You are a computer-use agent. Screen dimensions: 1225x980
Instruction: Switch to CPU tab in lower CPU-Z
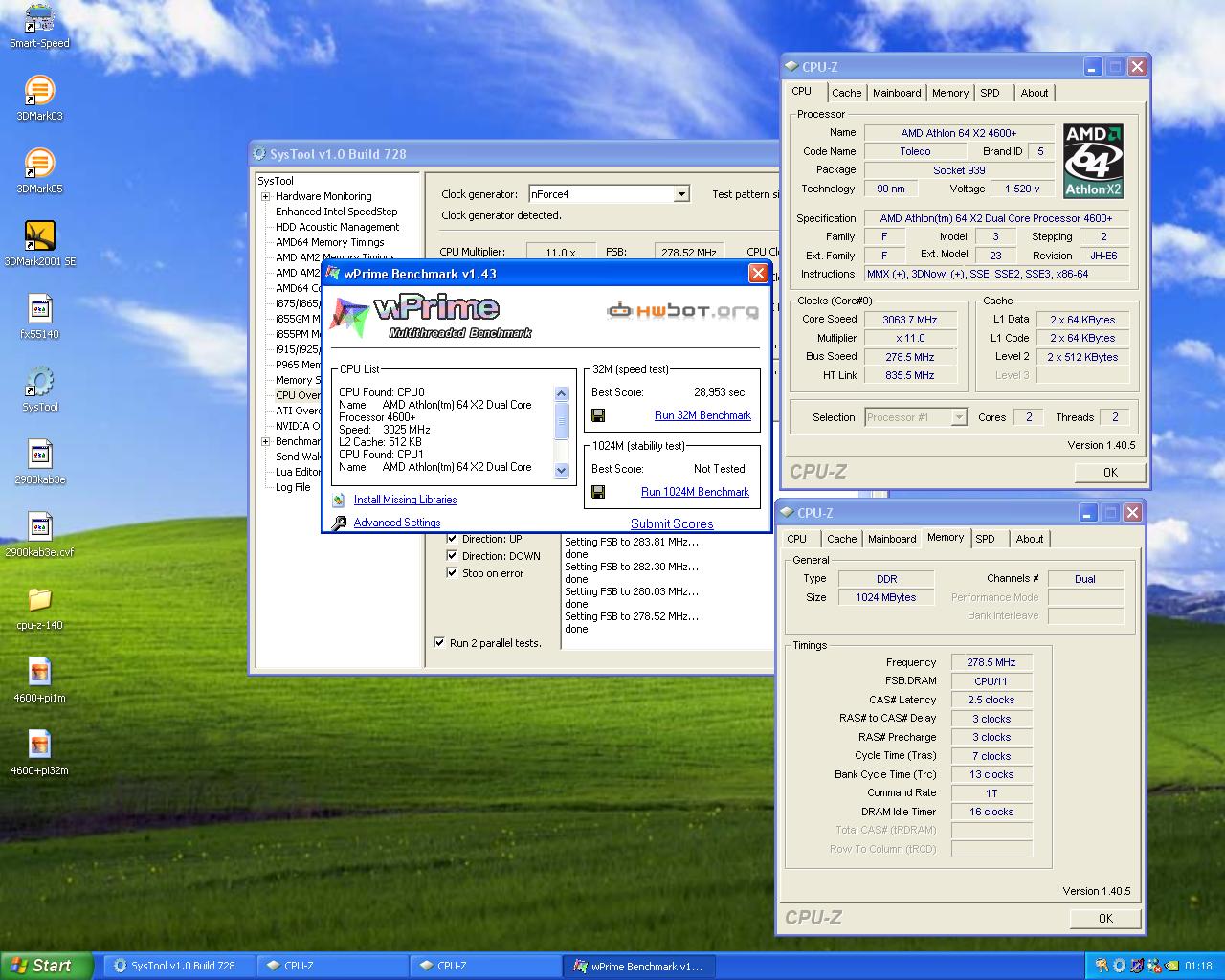(797, 539)
